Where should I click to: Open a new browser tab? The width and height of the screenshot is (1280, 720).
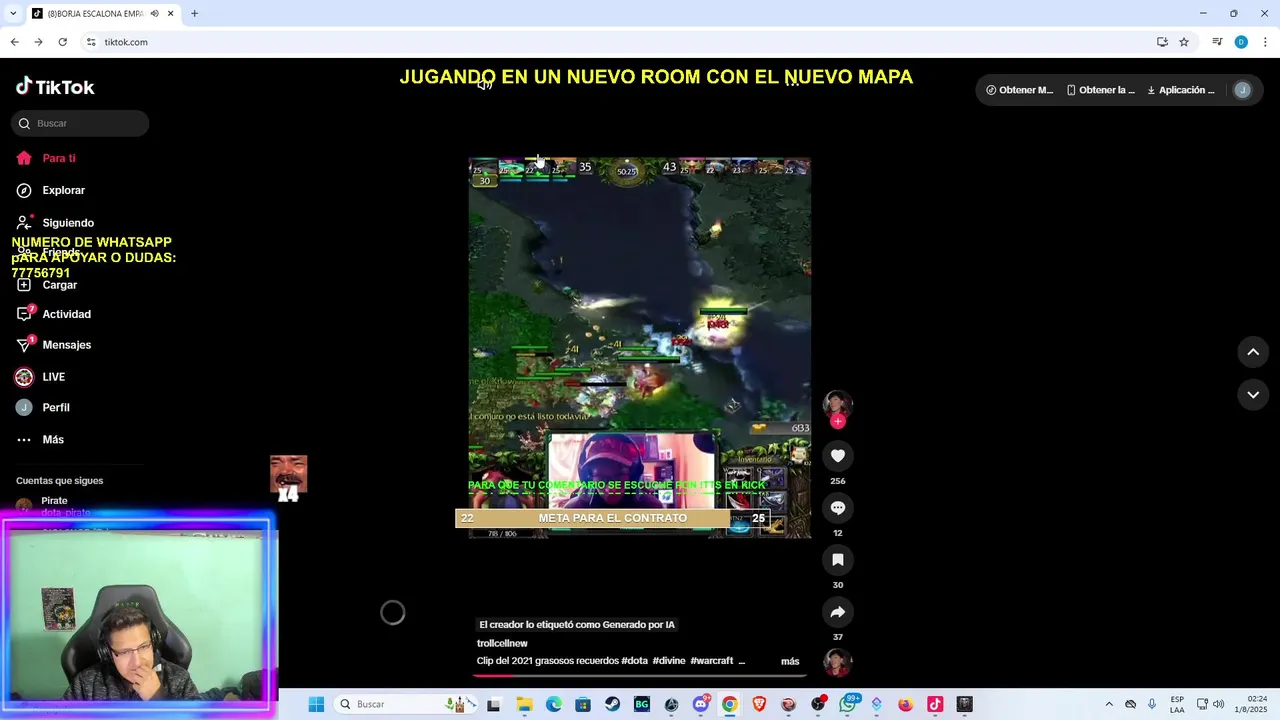194,14
